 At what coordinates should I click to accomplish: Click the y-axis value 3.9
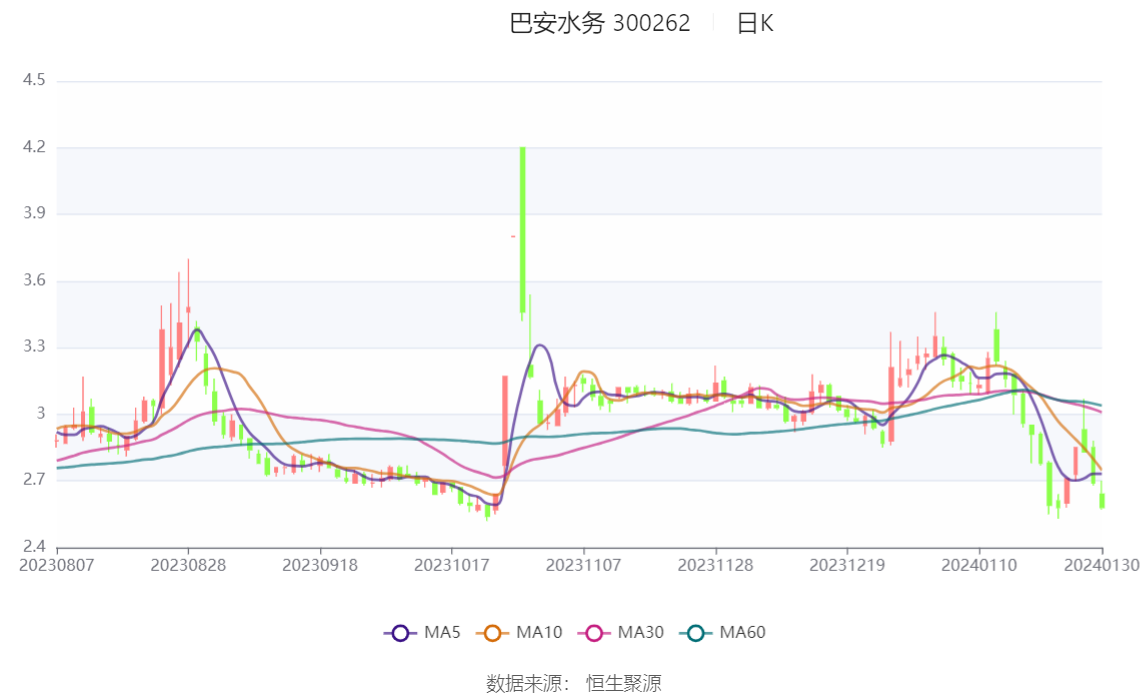34,213
